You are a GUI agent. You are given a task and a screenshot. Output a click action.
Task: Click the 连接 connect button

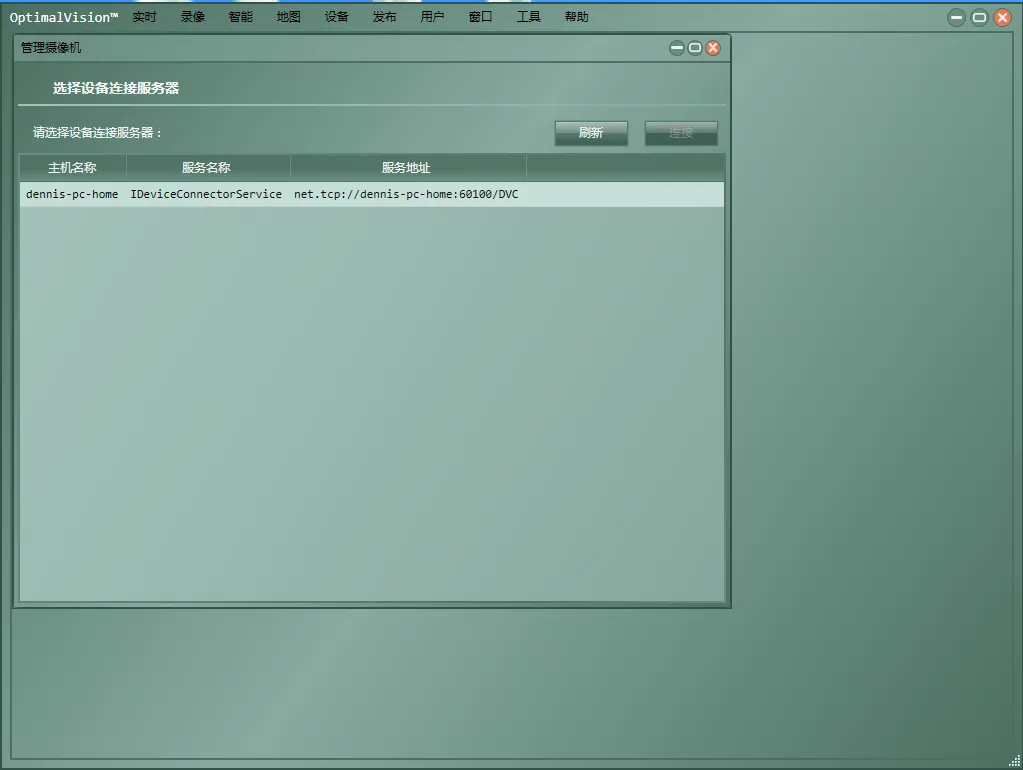click(681, 133)
